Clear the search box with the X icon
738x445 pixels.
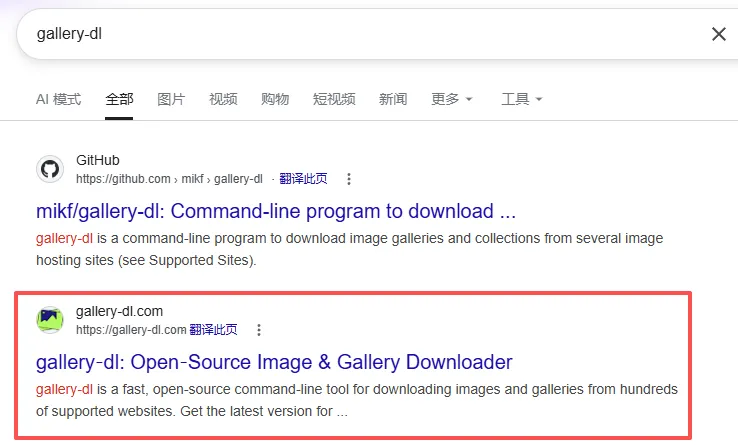coord(719,34)
